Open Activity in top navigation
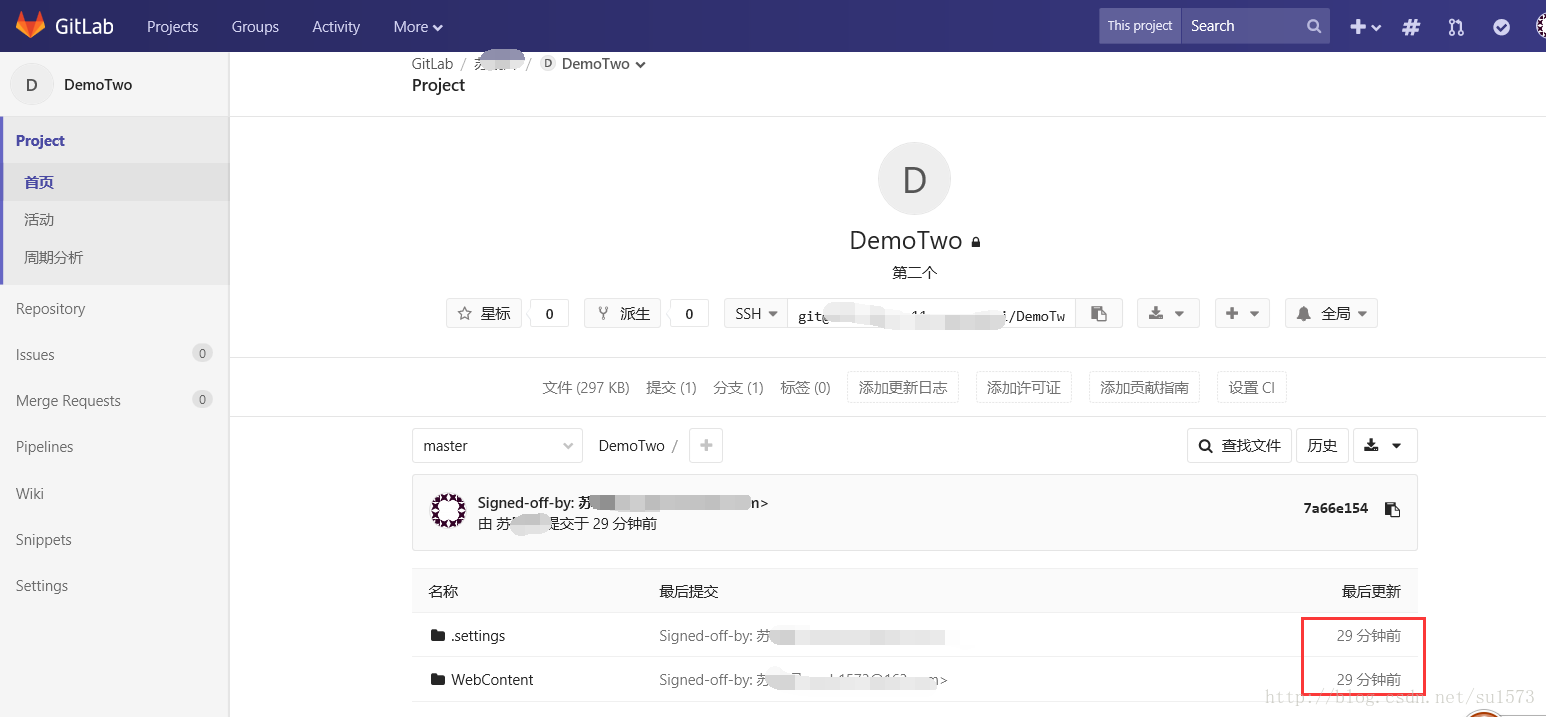 336,27
